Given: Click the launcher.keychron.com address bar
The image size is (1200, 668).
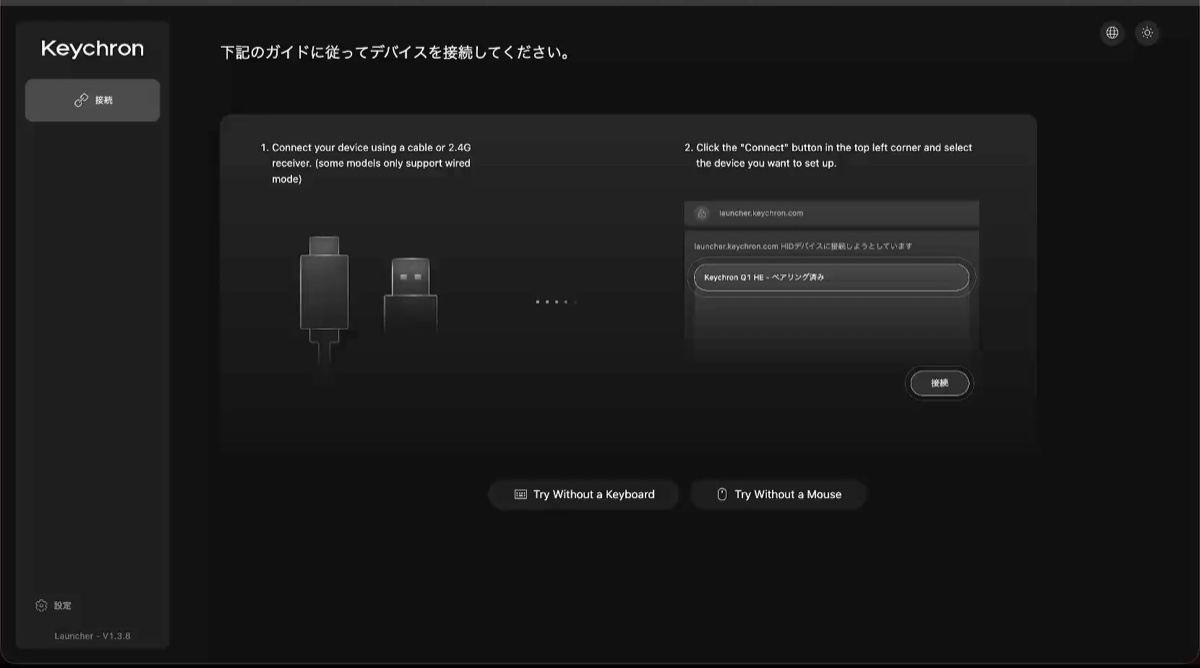Looking at the screenshot, I should point(831,213).
